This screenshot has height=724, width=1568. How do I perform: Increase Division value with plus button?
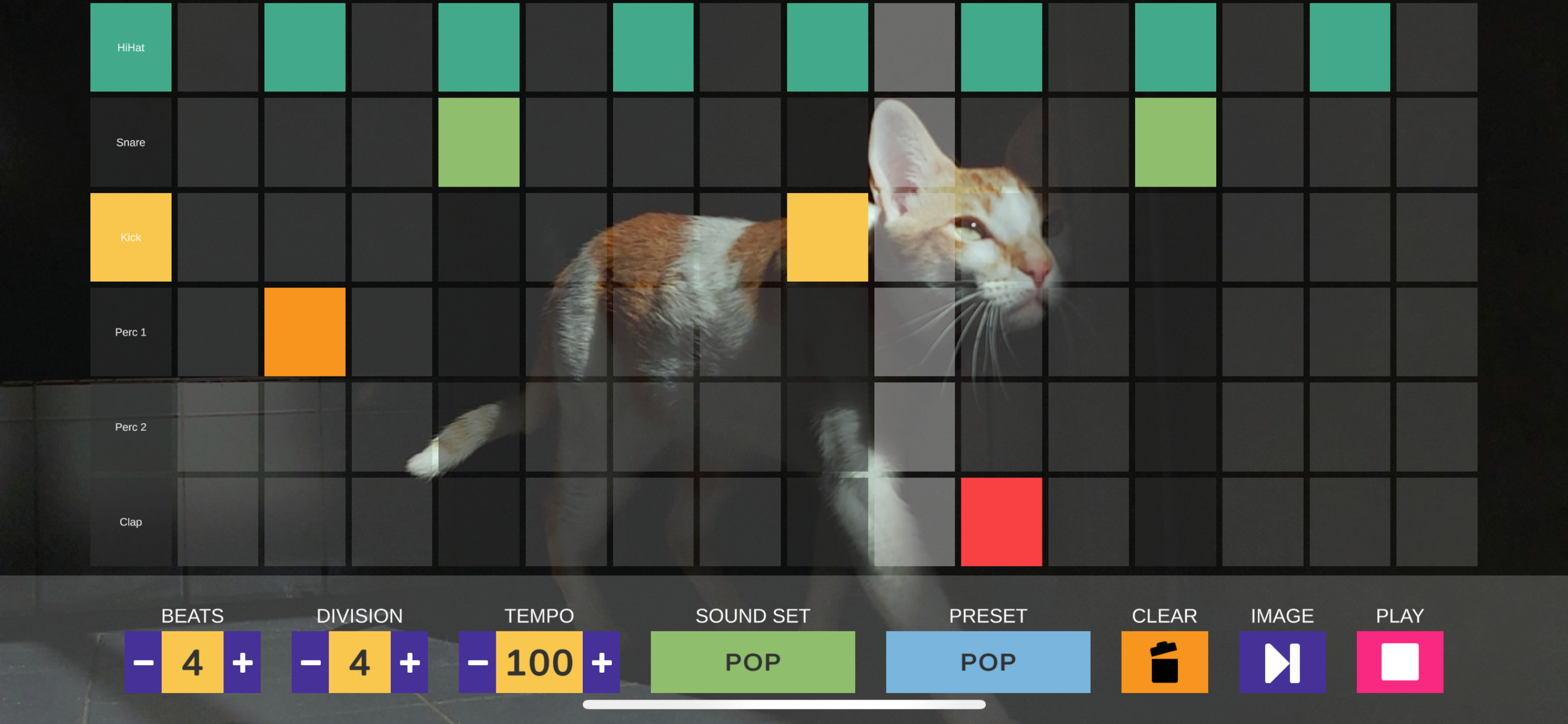(409, 661)
